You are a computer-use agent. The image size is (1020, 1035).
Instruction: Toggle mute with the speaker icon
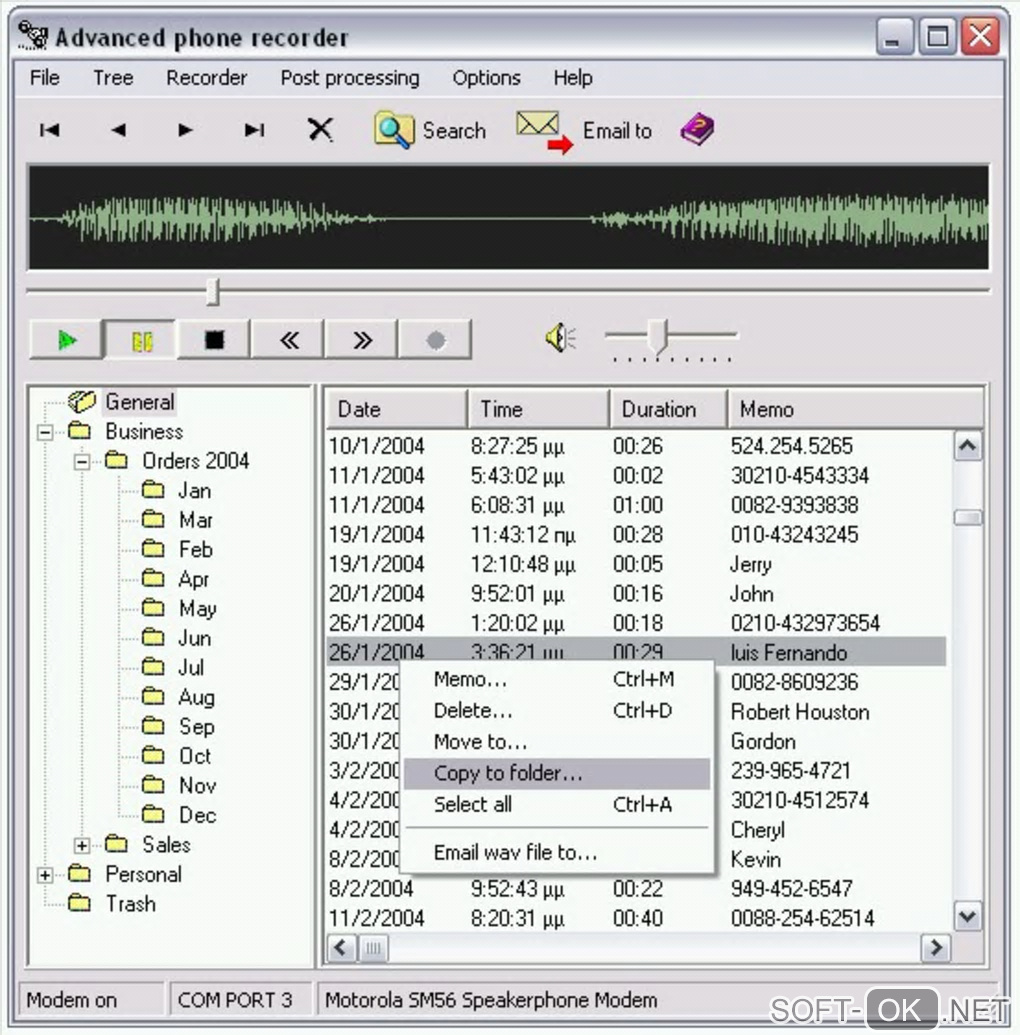tap(559, 339)
